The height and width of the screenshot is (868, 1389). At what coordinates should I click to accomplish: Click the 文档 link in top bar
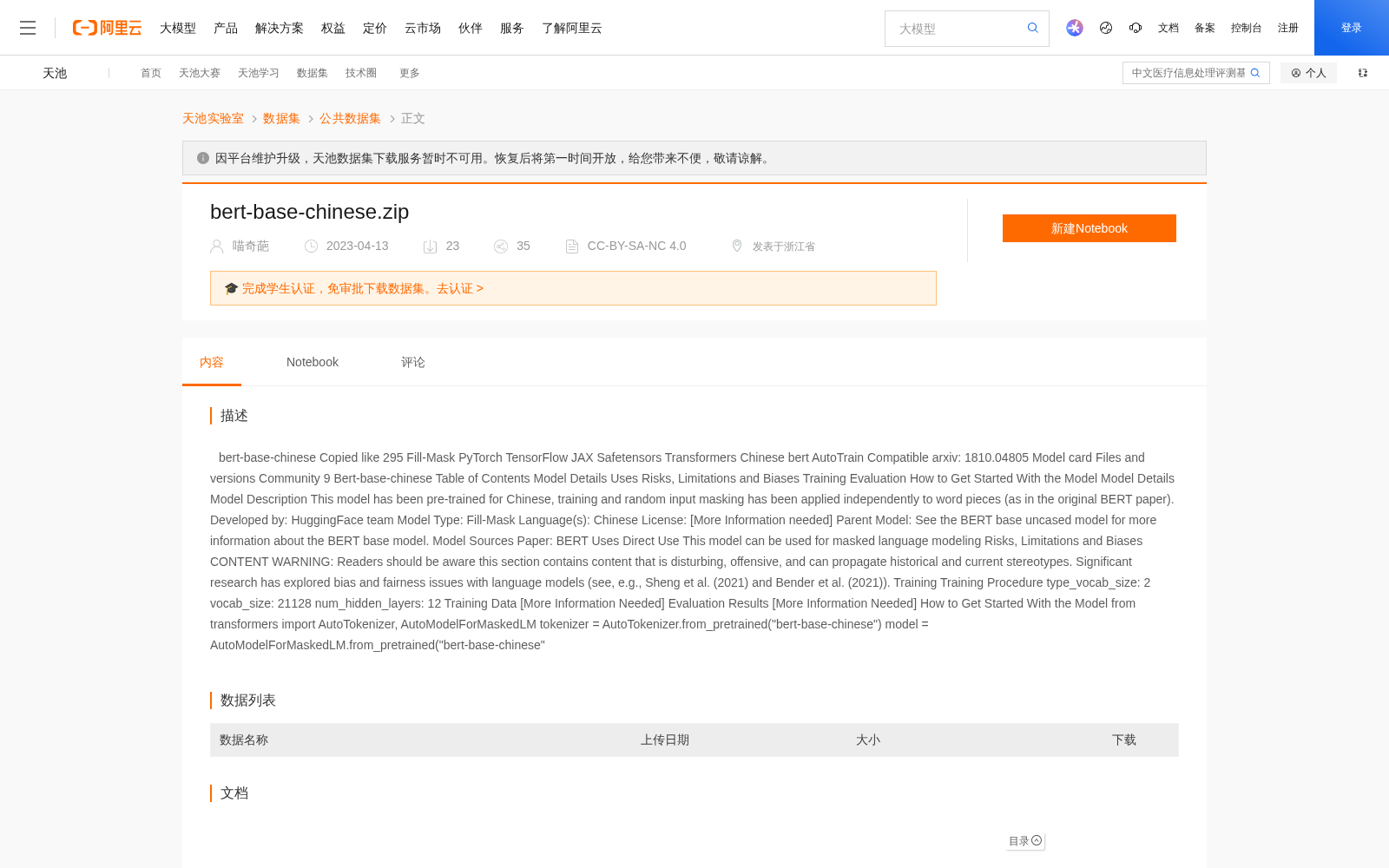1168,28
